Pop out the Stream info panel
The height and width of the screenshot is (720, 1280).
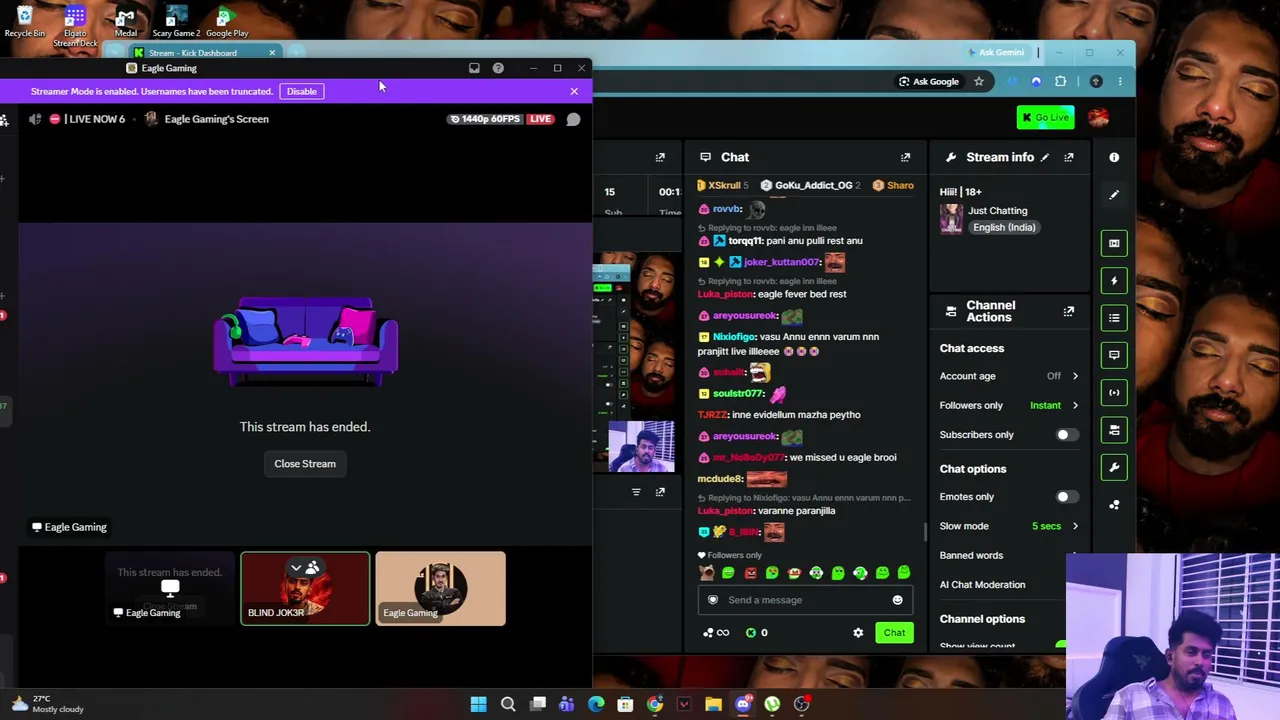point(1069,157)
